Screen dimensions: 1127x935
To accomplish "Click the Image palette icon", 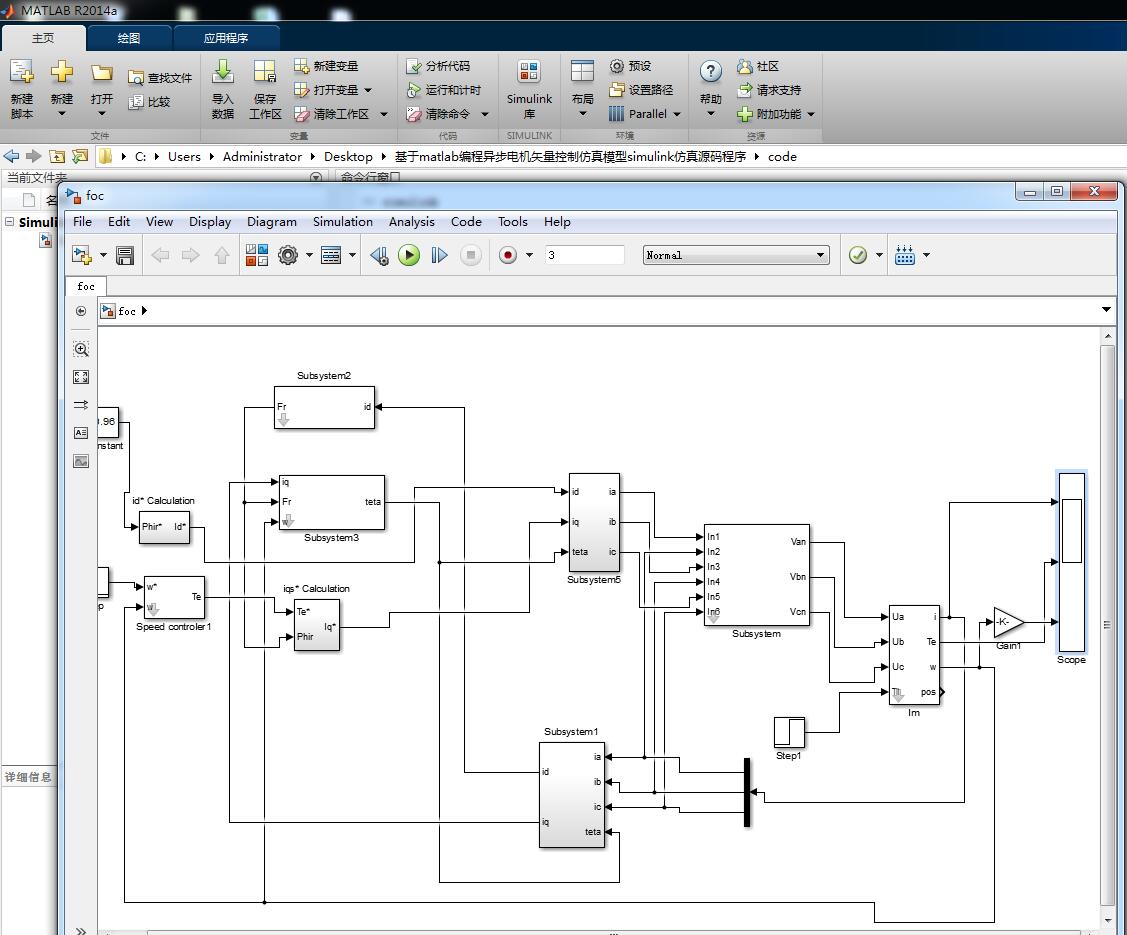I will (x=81, y=461).
